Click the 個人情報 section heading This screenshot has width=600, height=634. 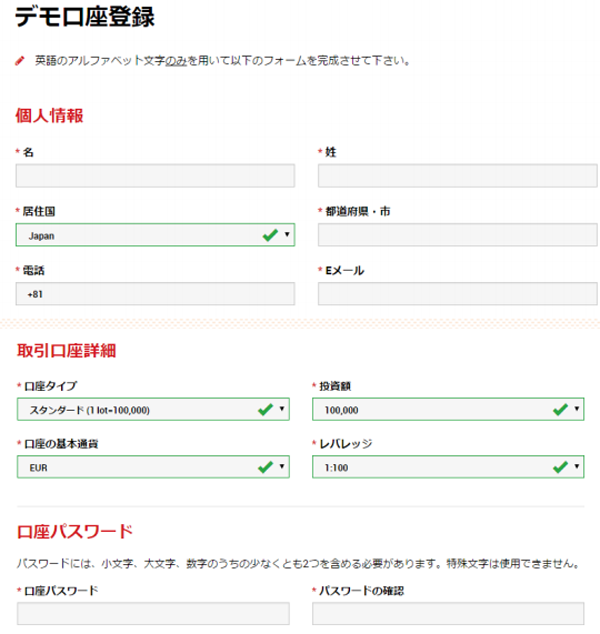coord(49,115)
